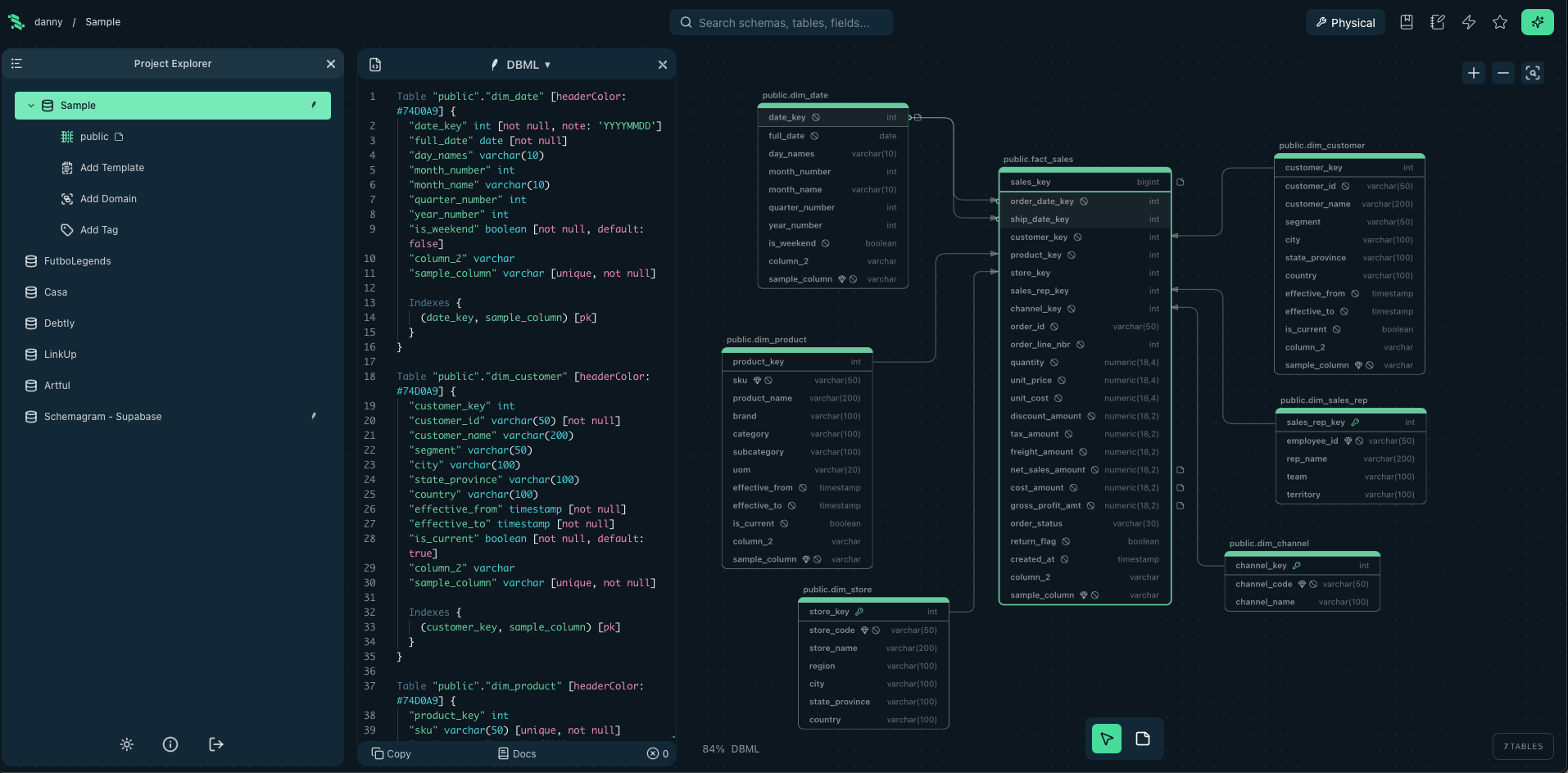Toggle the Project Explorer list icon

pyautogui.click(x=16, y=64)
